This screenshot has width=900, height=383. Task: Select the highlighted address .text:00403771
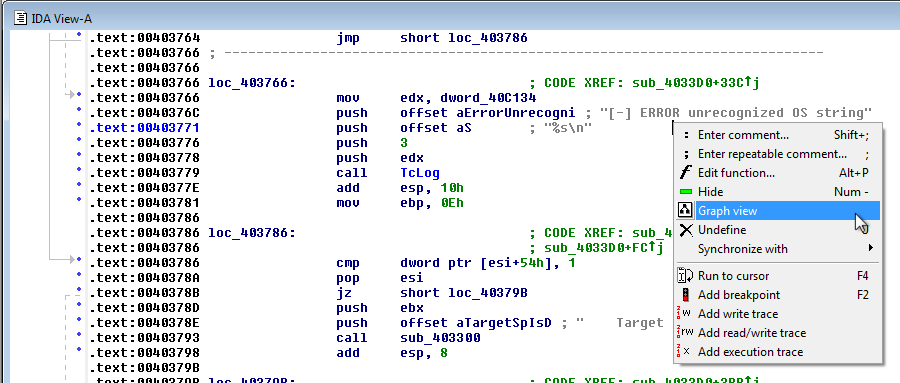click(x=145, y=128)
